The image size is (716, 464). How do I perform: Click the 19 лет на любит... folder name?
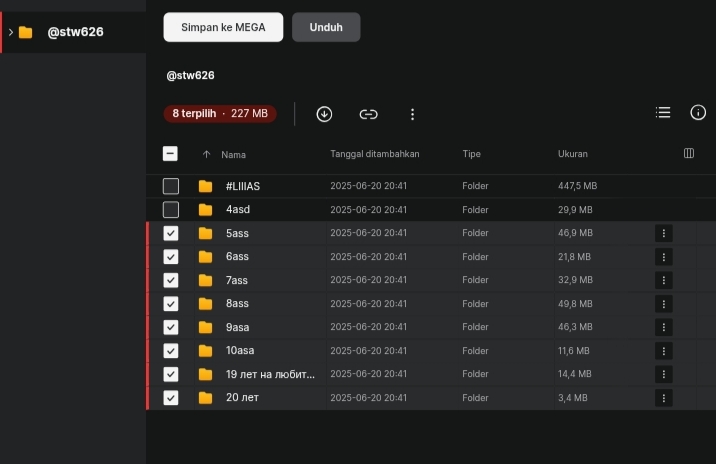270,374
